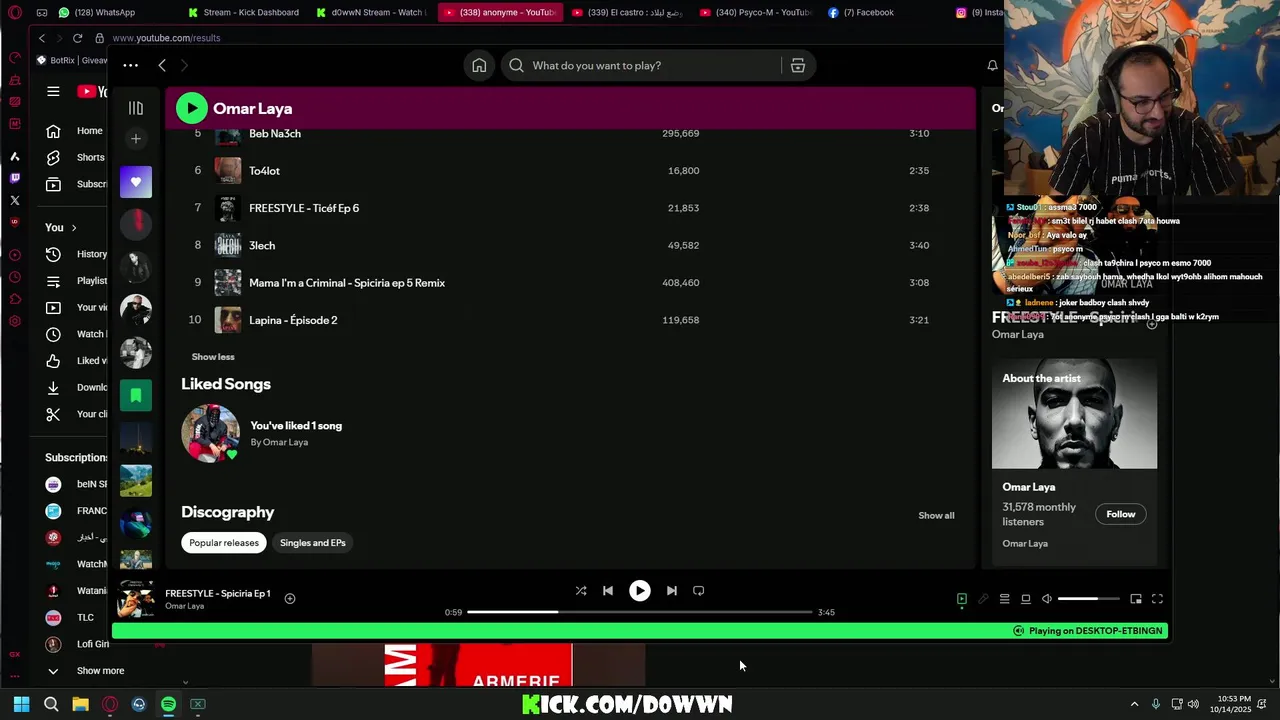Image resolution: width=1280 pixels, height=720 pixels.
Task: Go back with the Spotify back arrow
Action: pyautogui.click(x=162, y=66)
